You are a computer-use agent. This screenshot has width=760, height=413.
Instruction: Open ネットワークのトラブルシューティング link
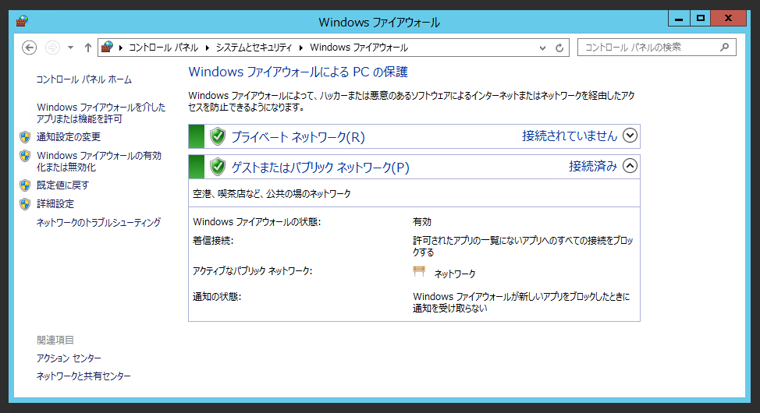tap(98, 222)
